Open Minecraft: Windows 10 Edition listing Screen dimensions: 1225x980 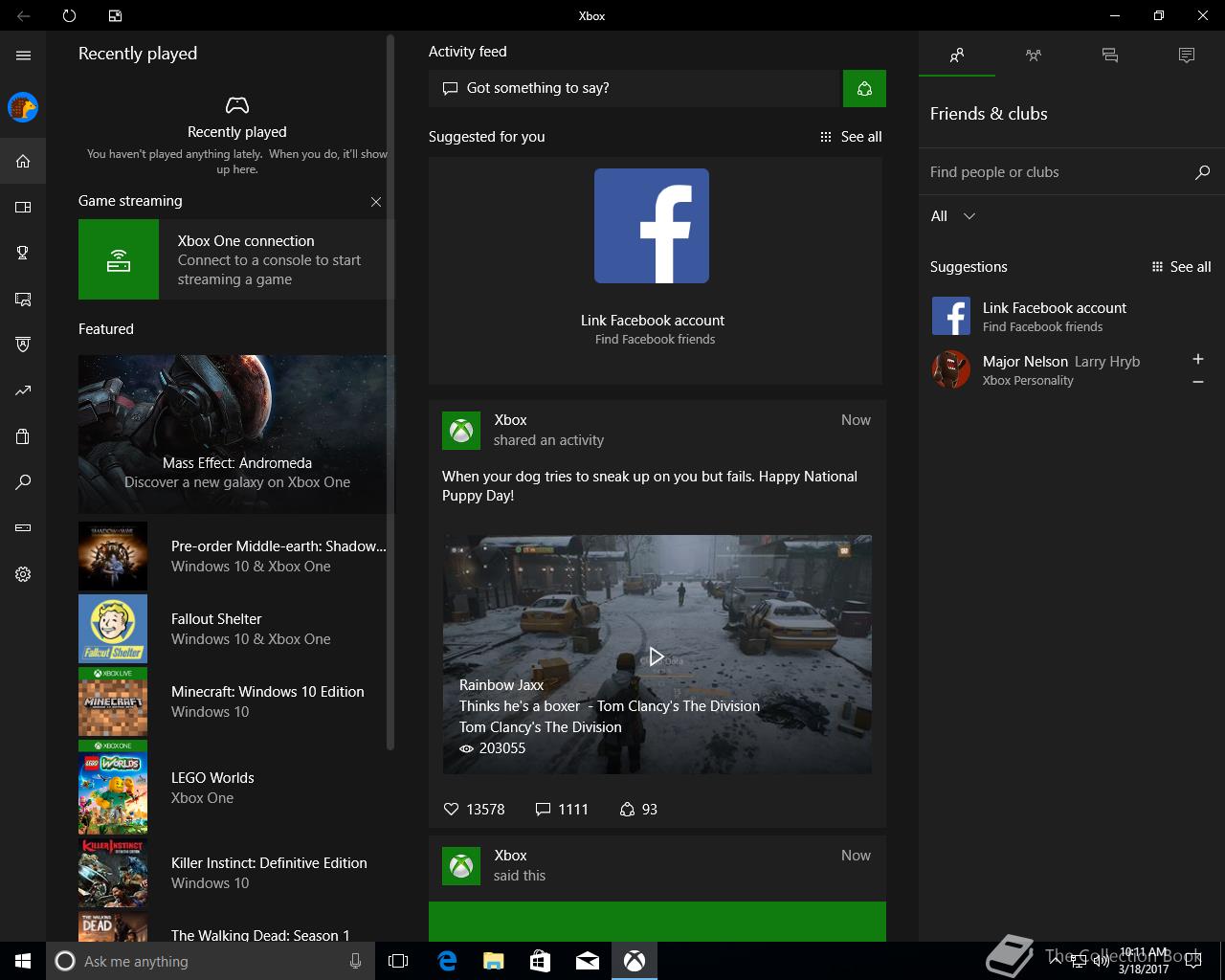[233, 702]
